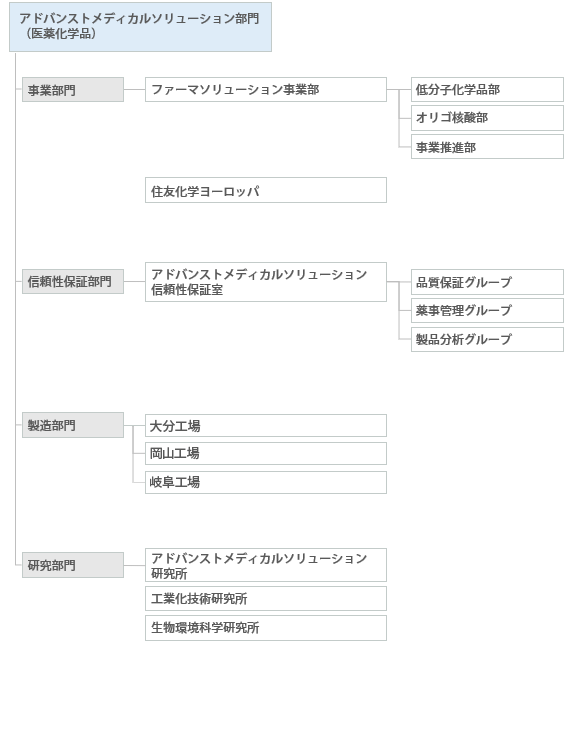Choose 事業推進部 box
568x733 pixels.
[487, 147]
